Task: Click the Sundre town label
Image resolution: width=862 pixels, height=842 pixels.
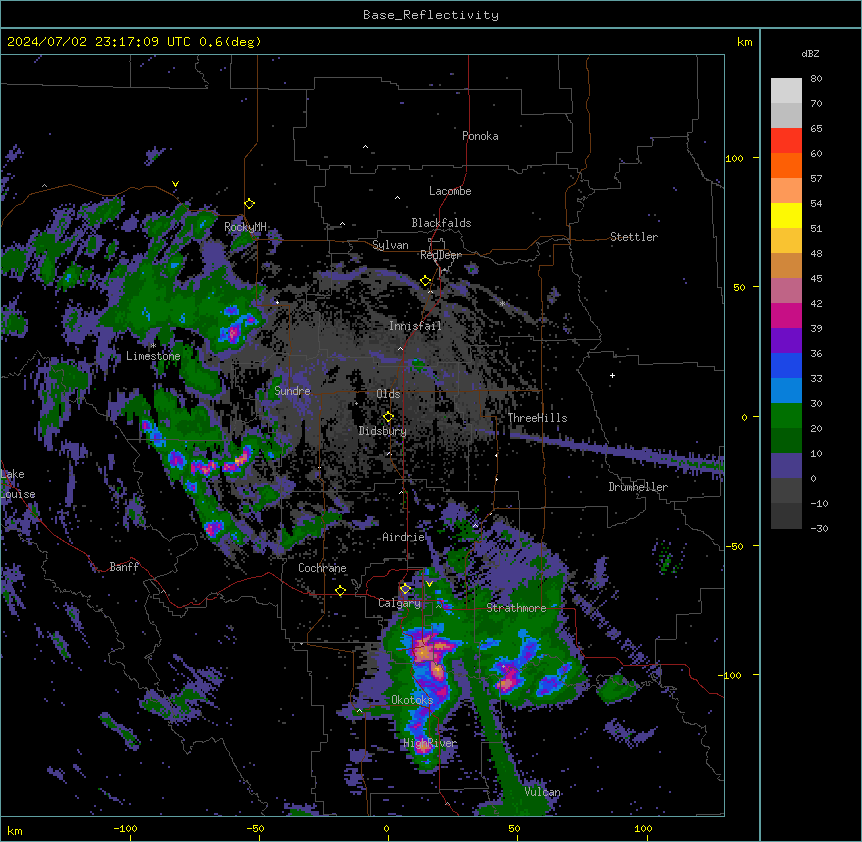Action: click(292, 391)
